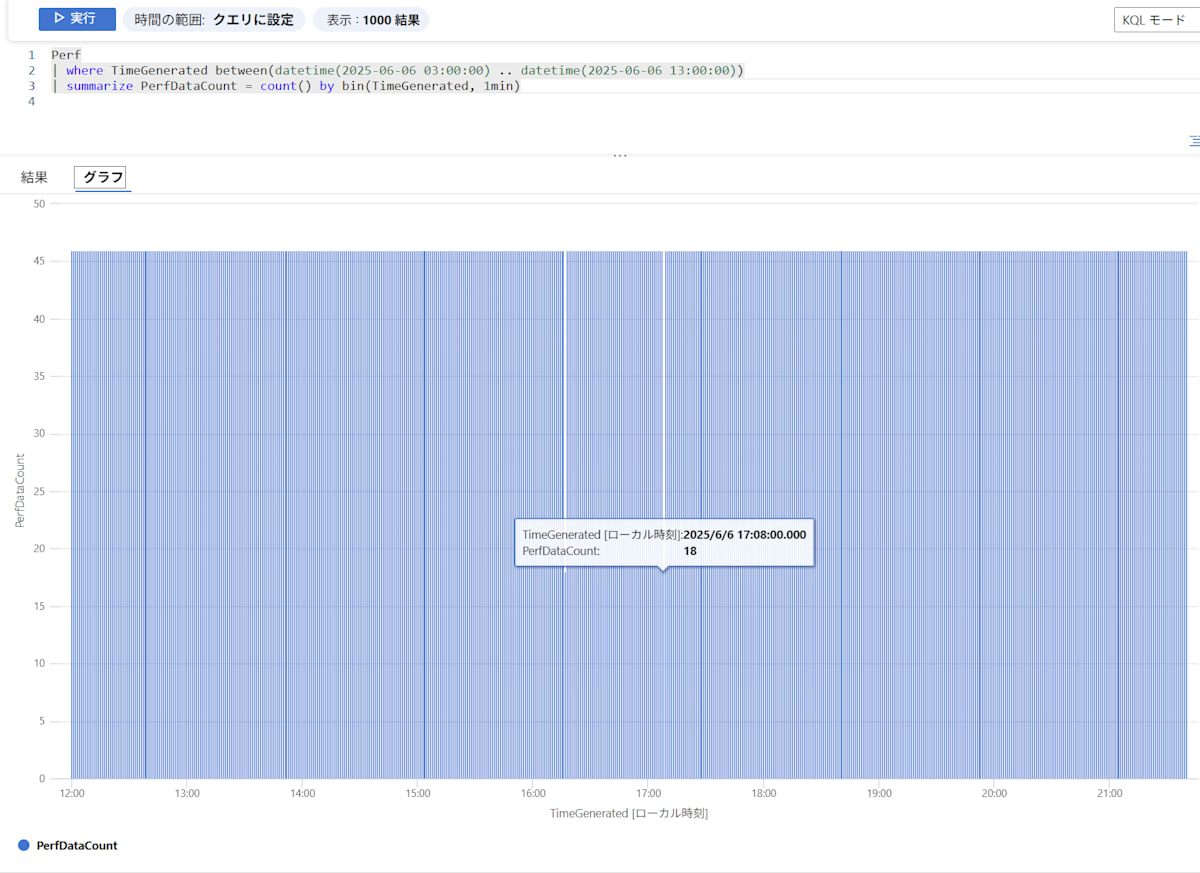Click the y-axis value 40
The height and width of the screenshot is (873, 1200).
(x=39, y=319)
